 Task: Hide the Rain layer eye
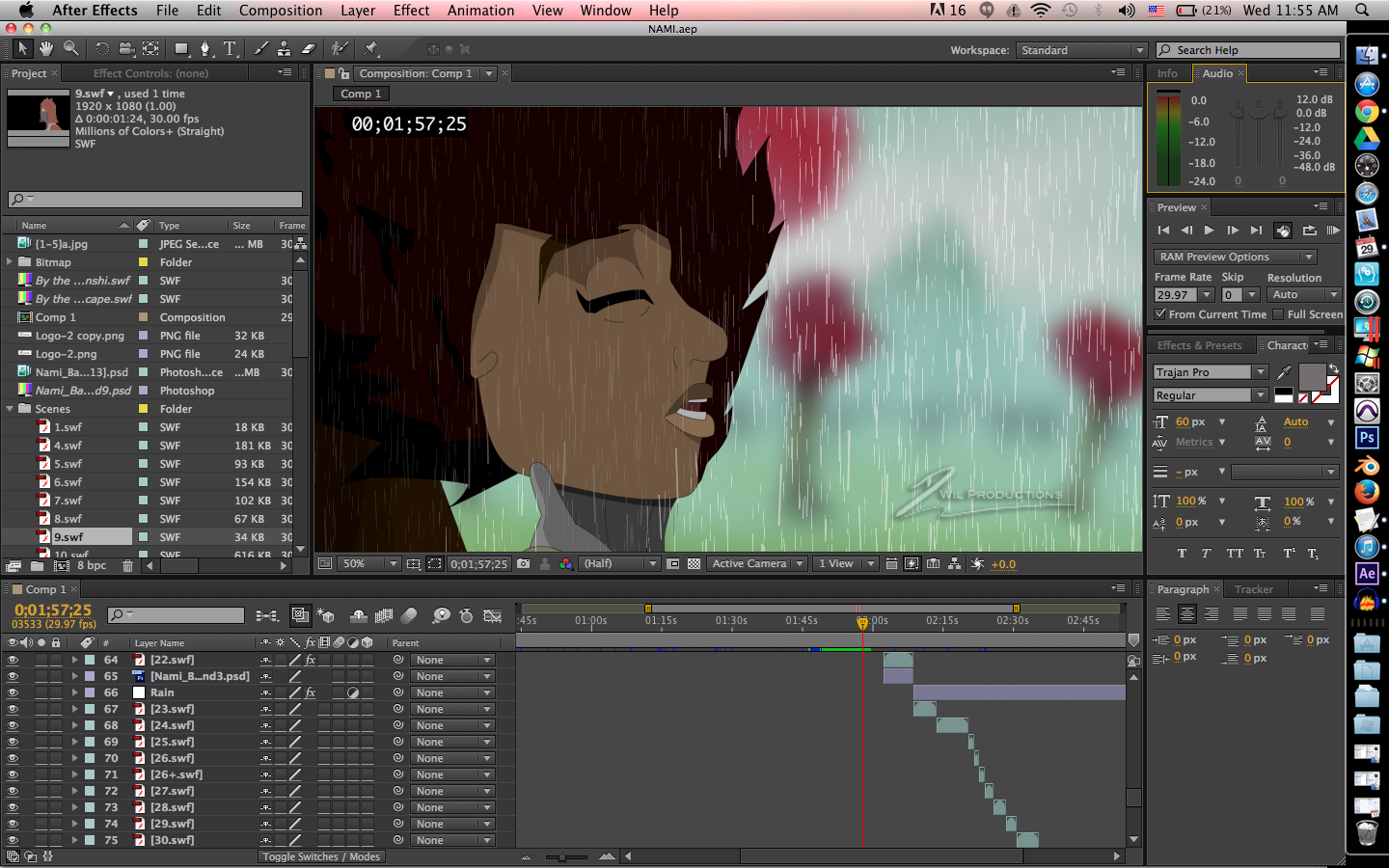click(x=13, y=693)
